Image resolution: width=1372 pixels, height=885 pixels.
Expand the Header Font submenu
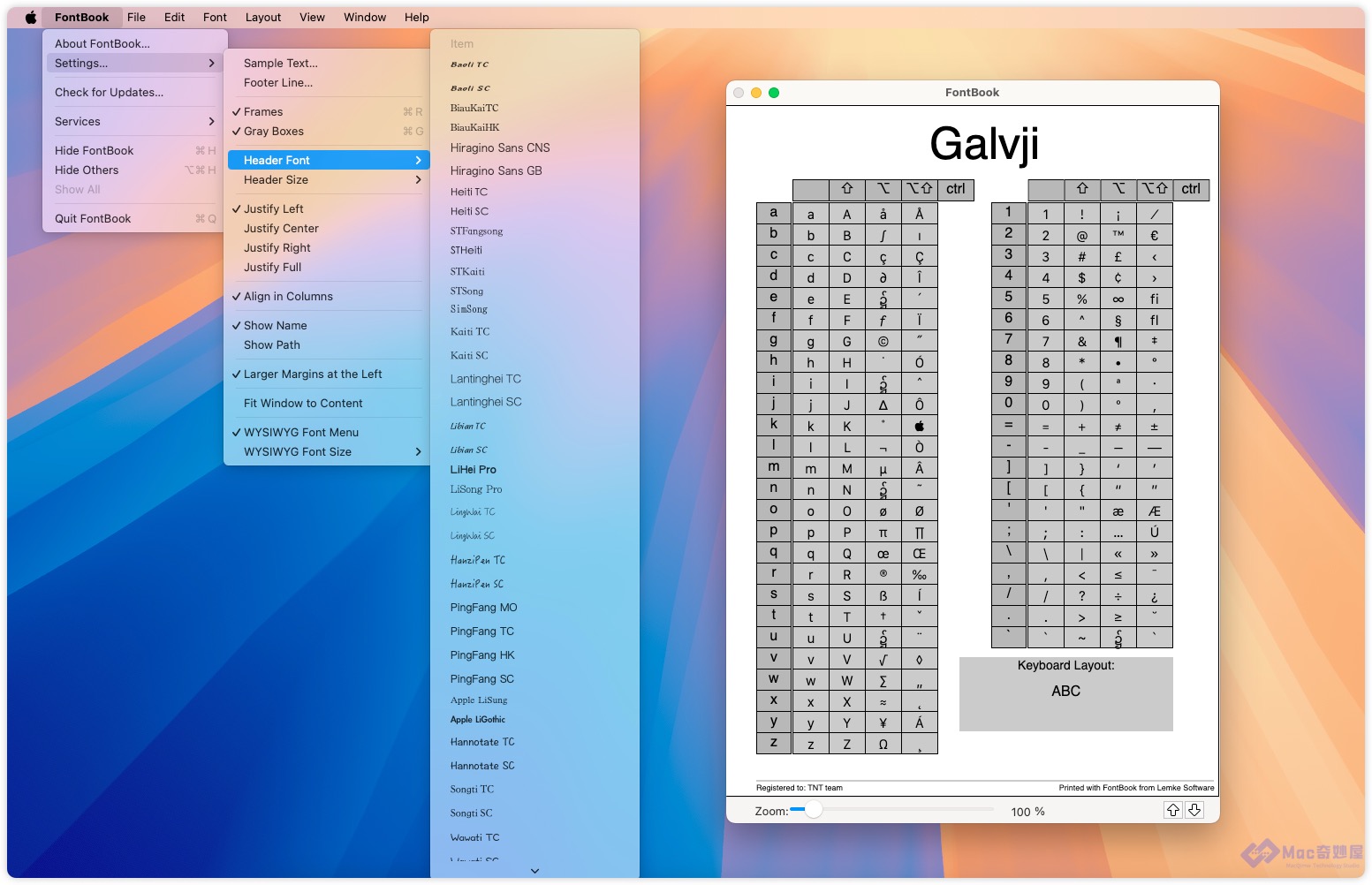(x=327, y=160)
